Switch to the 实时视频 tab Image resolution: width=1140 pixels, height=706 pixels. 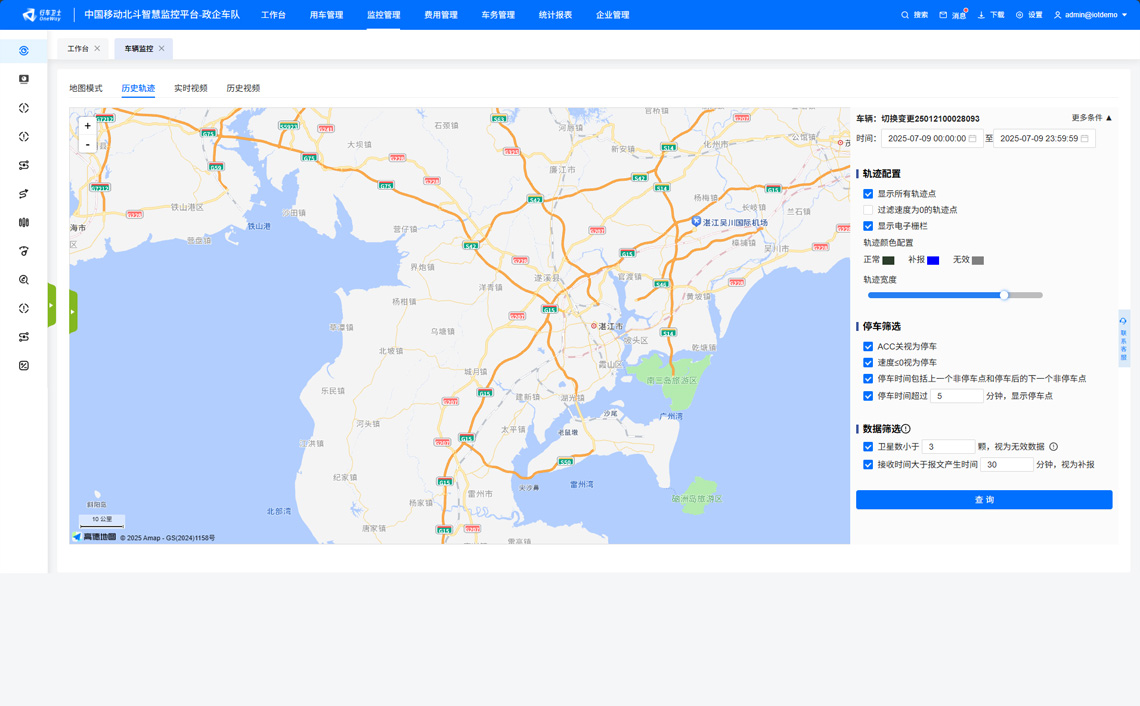coord(190,88)
